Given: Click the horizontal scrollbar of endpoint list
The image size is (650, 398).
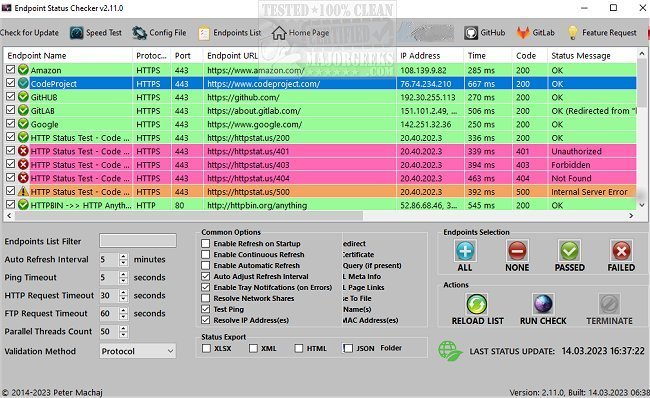Looking at the screenshot, I should pos(189,216).
